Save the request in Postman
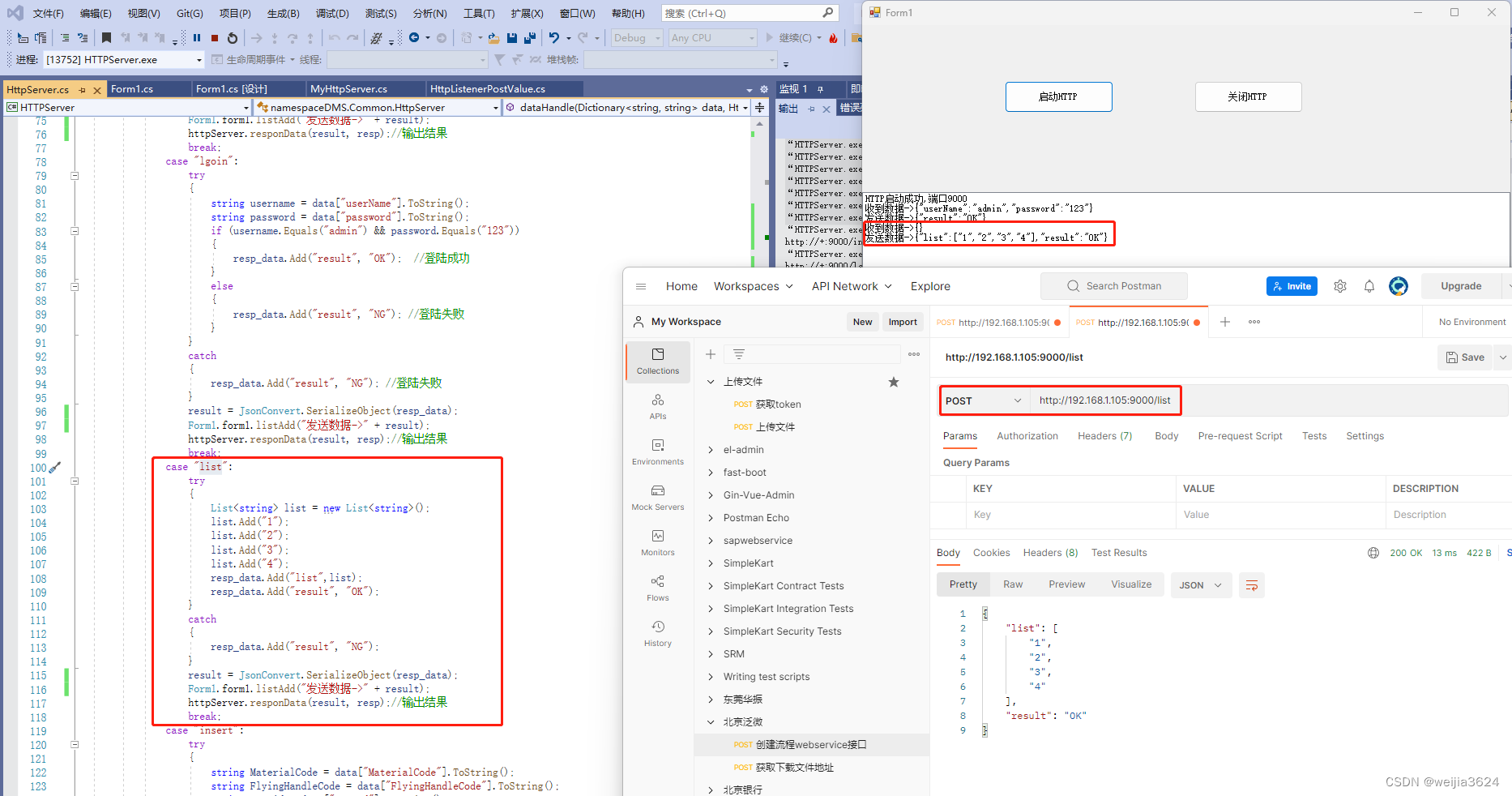The image size is (1512, 796). [1465, 357]
